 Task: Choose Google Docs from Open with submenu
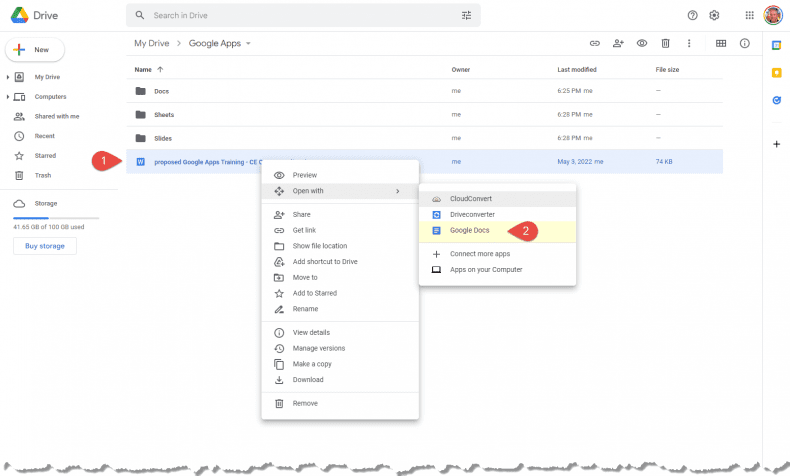[469, 230]
